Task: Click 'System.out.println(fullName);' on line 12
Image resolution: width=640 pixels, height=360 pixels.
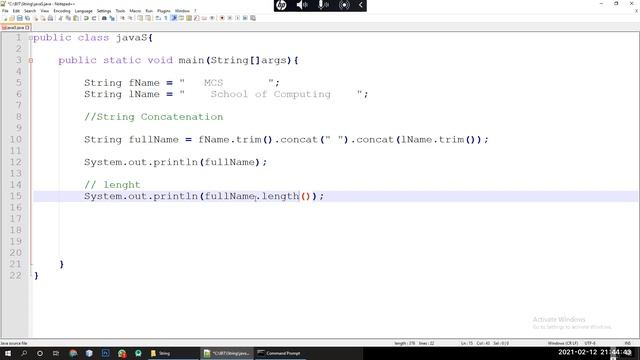Action: 176,162
